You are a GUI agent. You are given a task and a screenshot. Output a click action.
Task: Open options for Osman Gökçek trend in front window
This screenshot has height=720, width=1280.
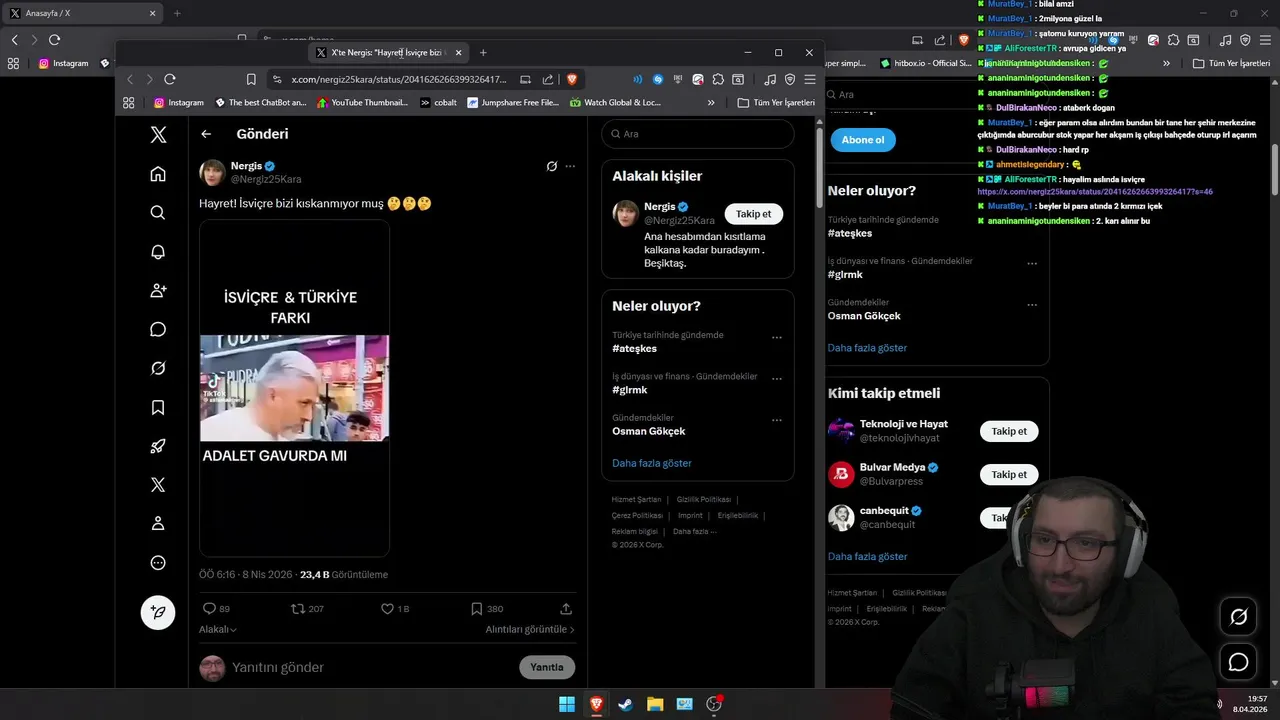pos(777,420)
